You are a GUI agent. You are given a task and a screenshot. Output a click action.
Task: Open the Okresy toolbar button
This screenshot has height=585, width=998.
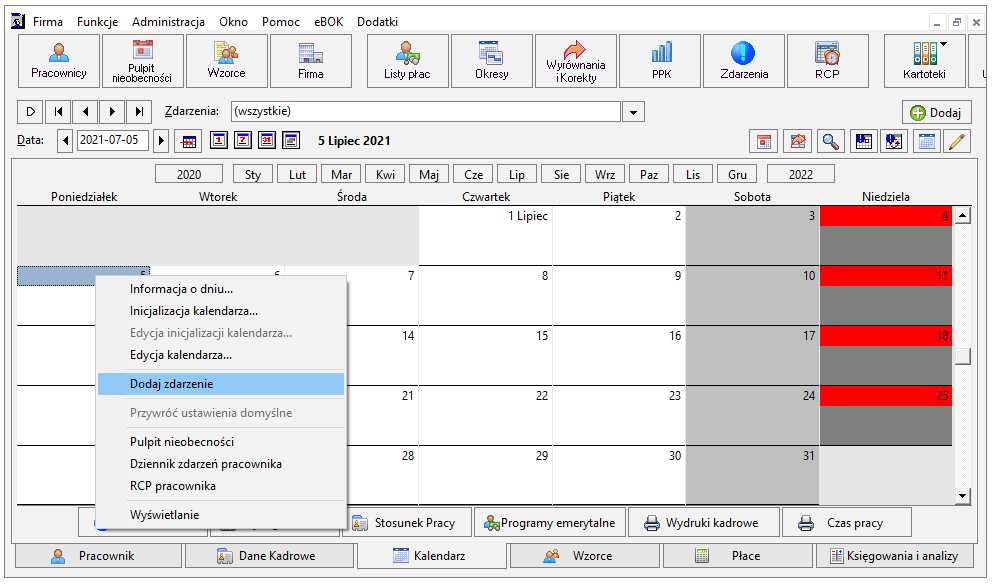[491, 61]
